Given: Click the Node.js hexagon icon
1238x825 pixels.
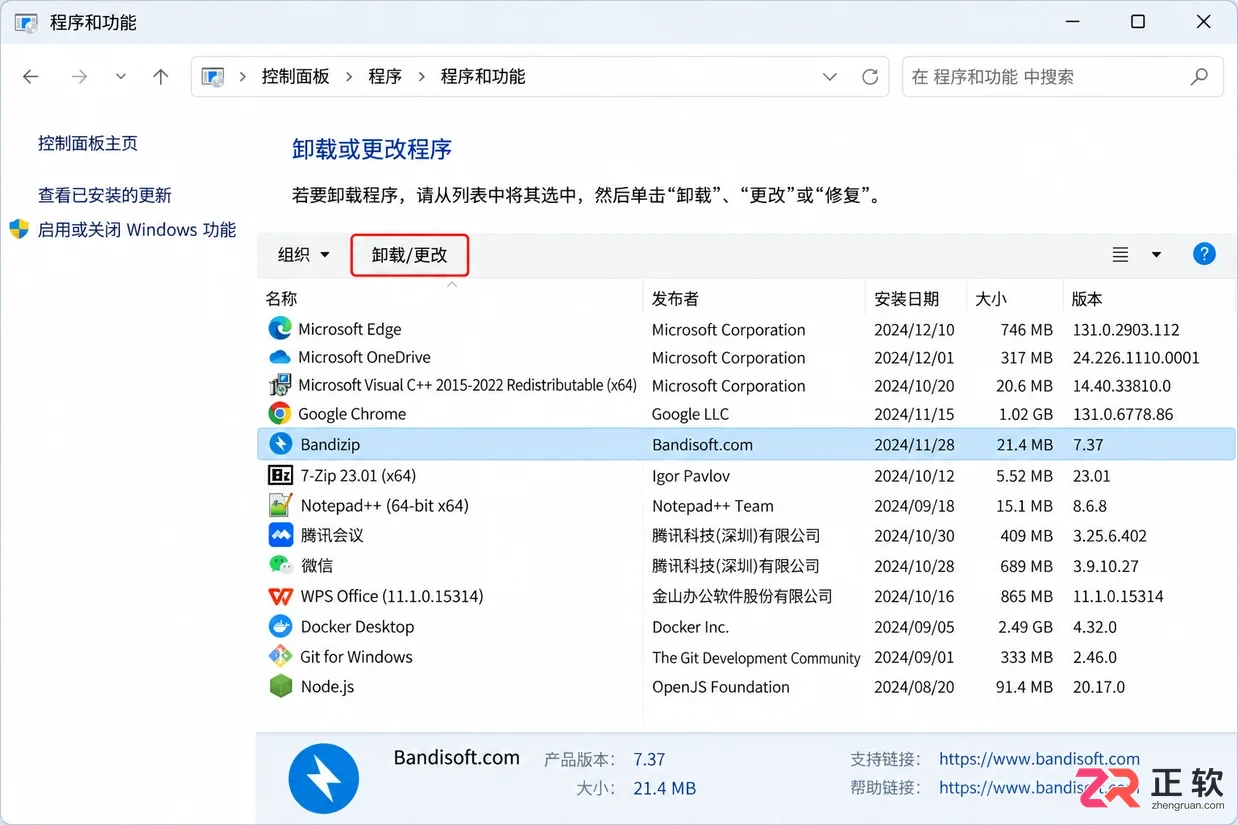Looking at the screenshot, I should coord(281,686).
